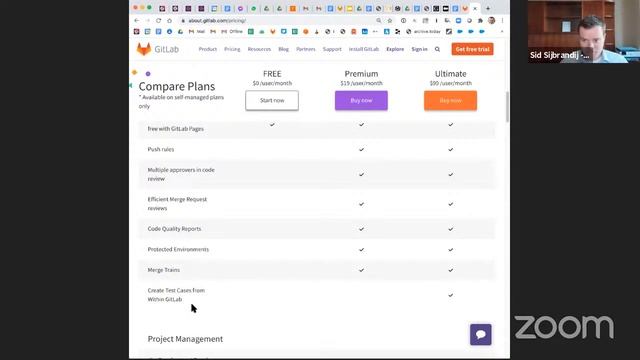Viewport: 640px width, 360px height.
Task: Click the Explore link
Action: point(395,49)
